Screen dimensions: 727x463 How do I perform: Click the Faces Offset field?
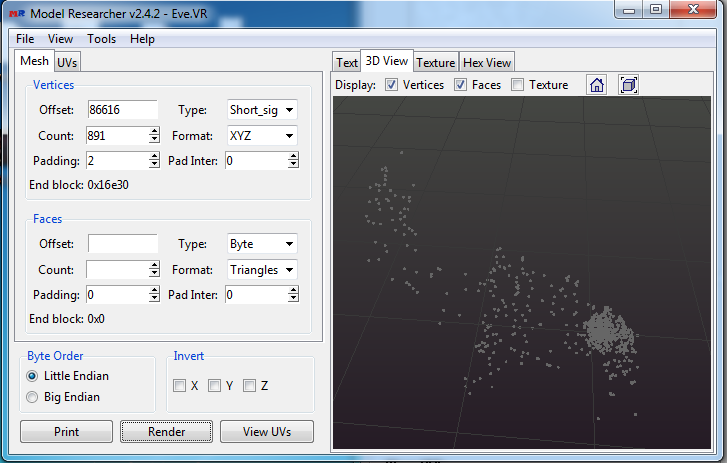[122, 244]
